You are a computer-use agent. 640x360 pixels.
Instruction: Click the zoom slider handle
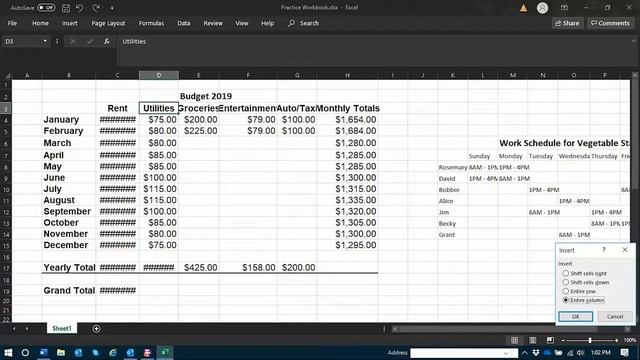[x=590, y=340]
